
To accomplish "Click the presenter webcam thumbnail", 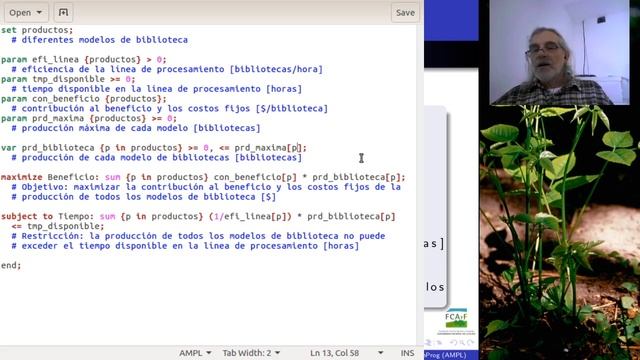I will (x=559, y=52).
